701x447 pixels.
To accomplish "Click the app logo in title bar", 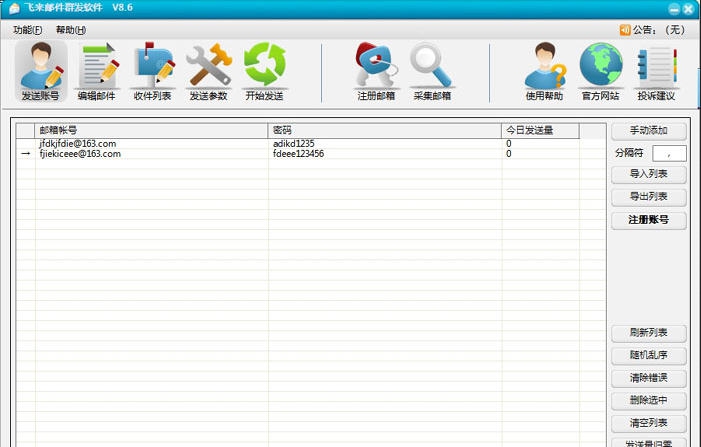I will [14, 8].
